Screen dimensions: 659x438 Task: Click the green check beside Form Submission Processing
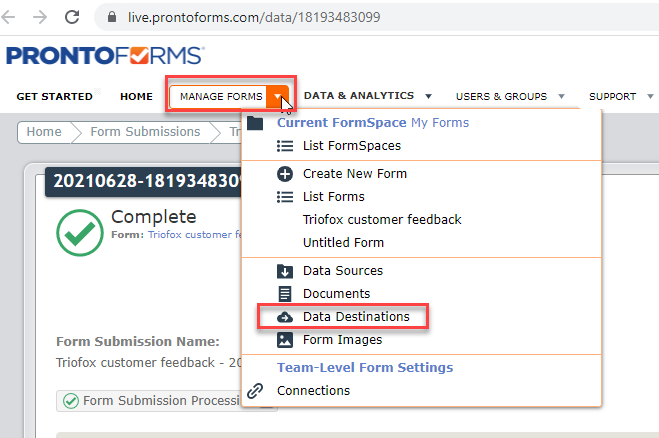(71, 401)
